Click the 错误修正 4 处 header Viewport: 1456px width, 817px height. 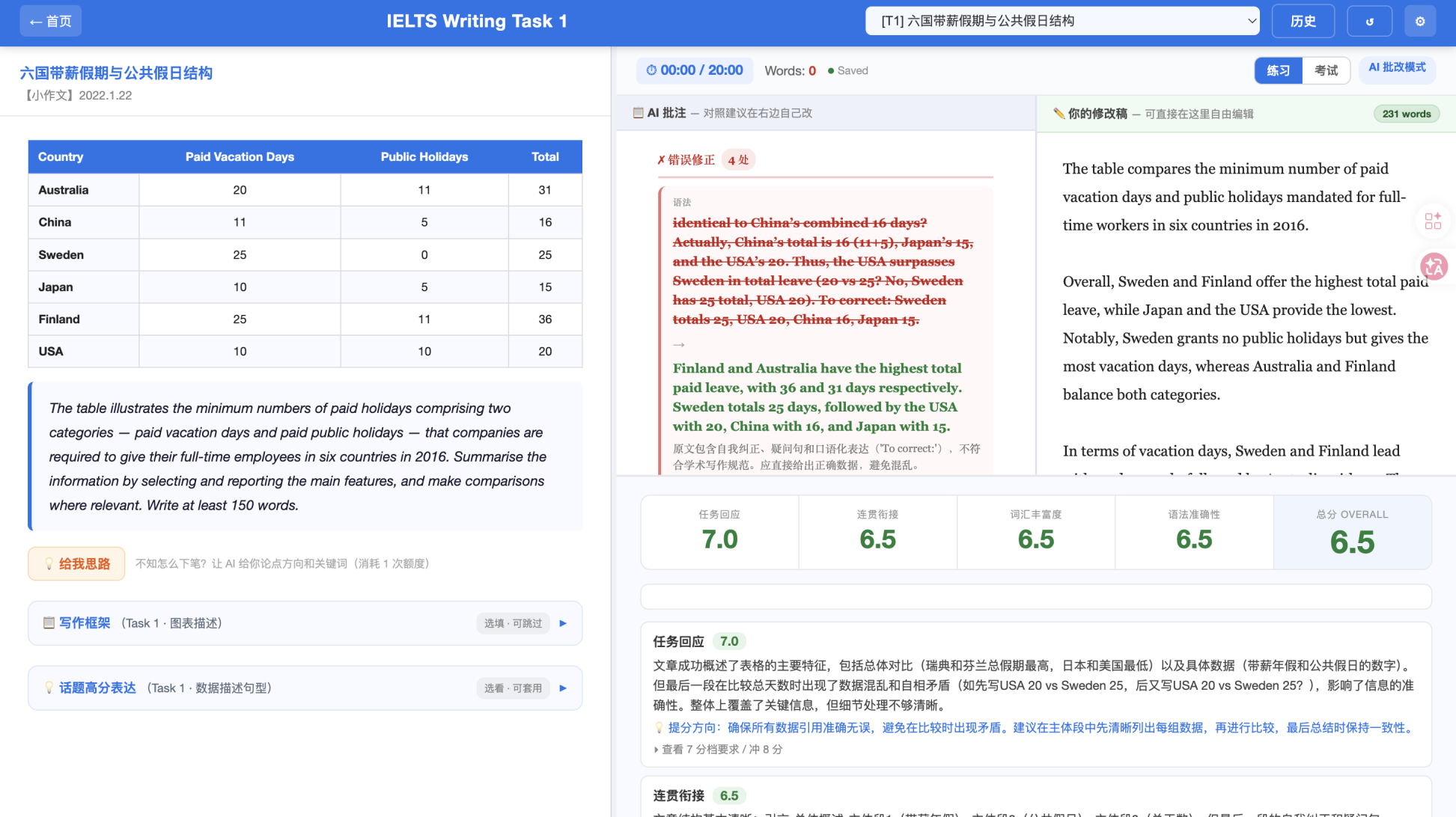pos(706,159)
